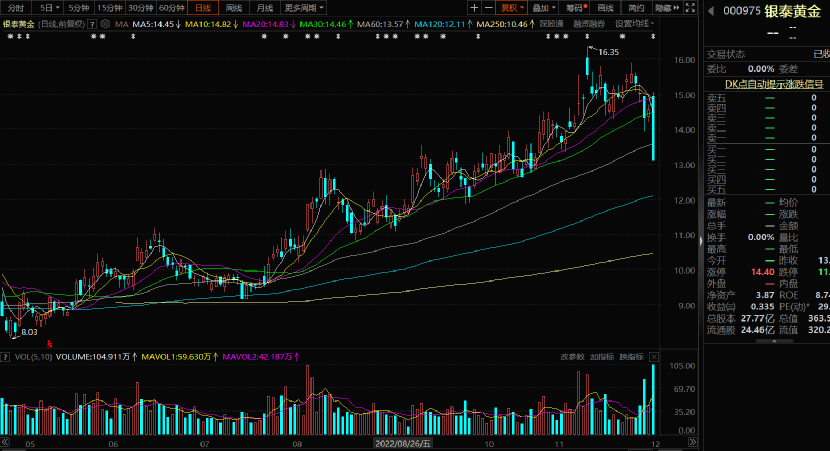Zoom in chart with plus button
The width and height of the screenshot is (830, 451).
[x=474, y=8]
